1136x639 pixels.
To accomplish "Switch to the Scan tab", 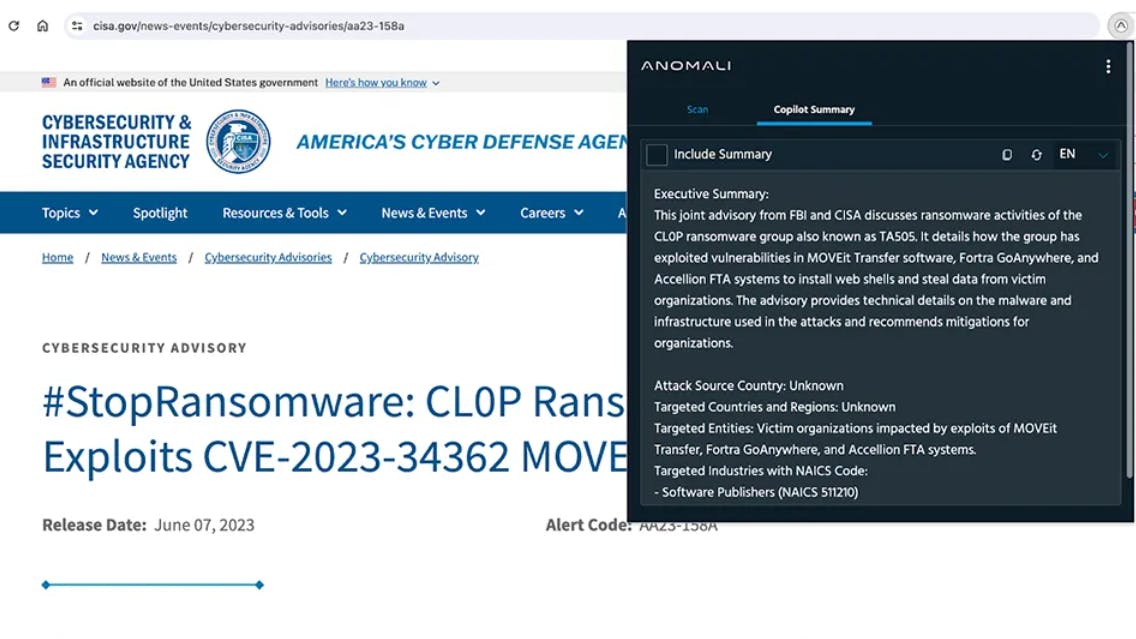I will pyautogui.click(x=697, y=110).
